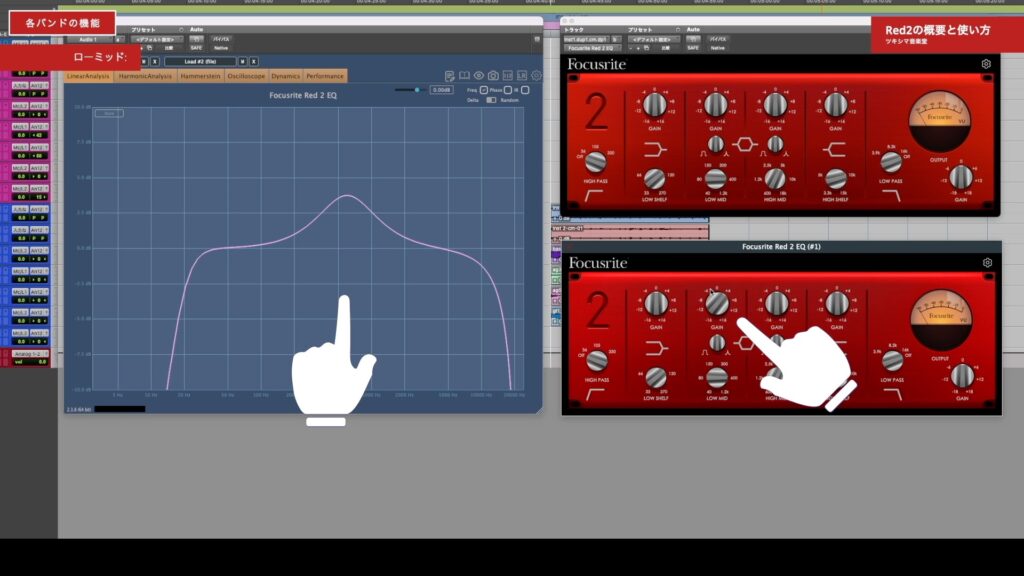
Task: Open the Audio 1 track selector
Action: point(88,39)
